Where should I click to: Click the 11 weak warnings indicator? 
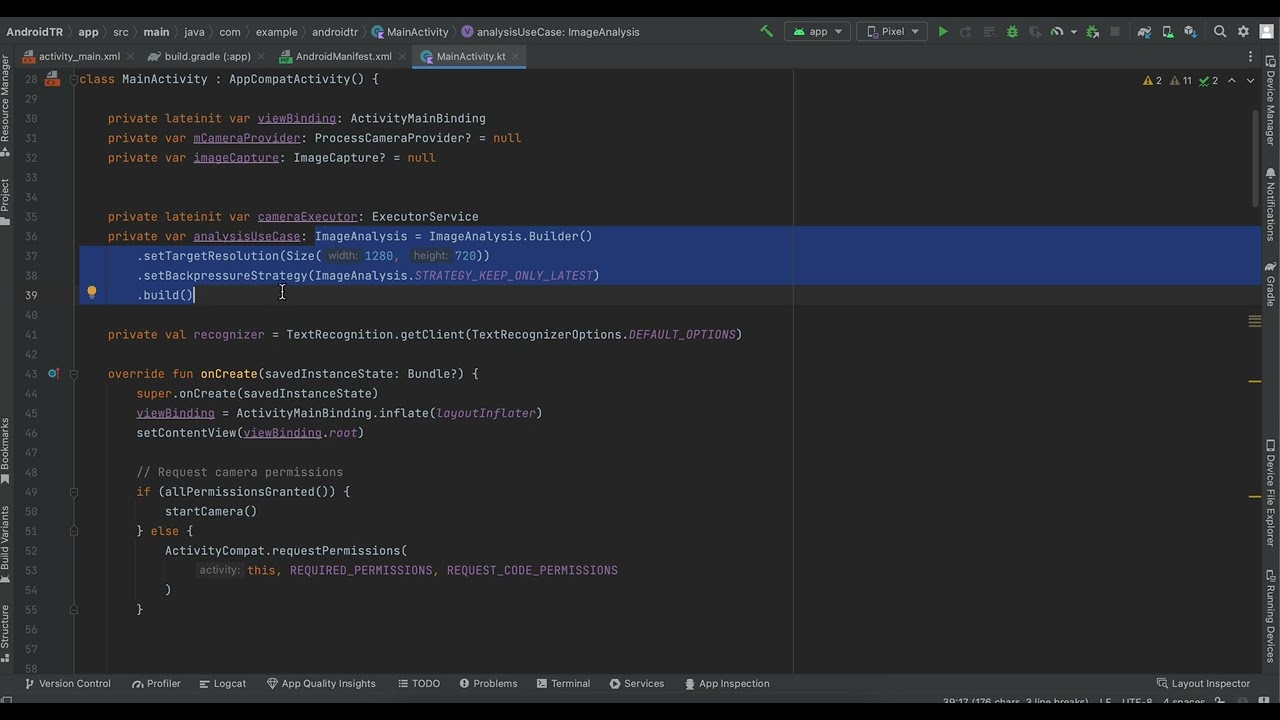1181,80
